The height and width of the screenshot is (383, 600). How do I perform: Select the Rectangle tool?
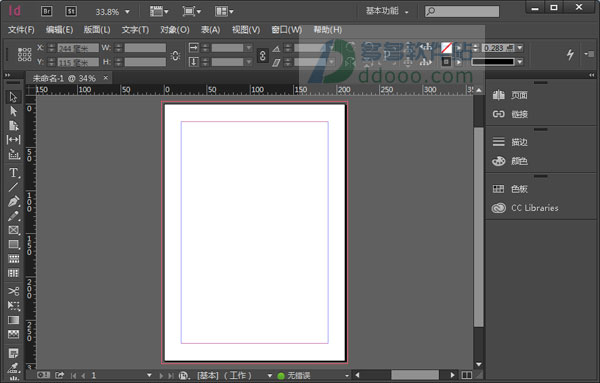point(13,244)
